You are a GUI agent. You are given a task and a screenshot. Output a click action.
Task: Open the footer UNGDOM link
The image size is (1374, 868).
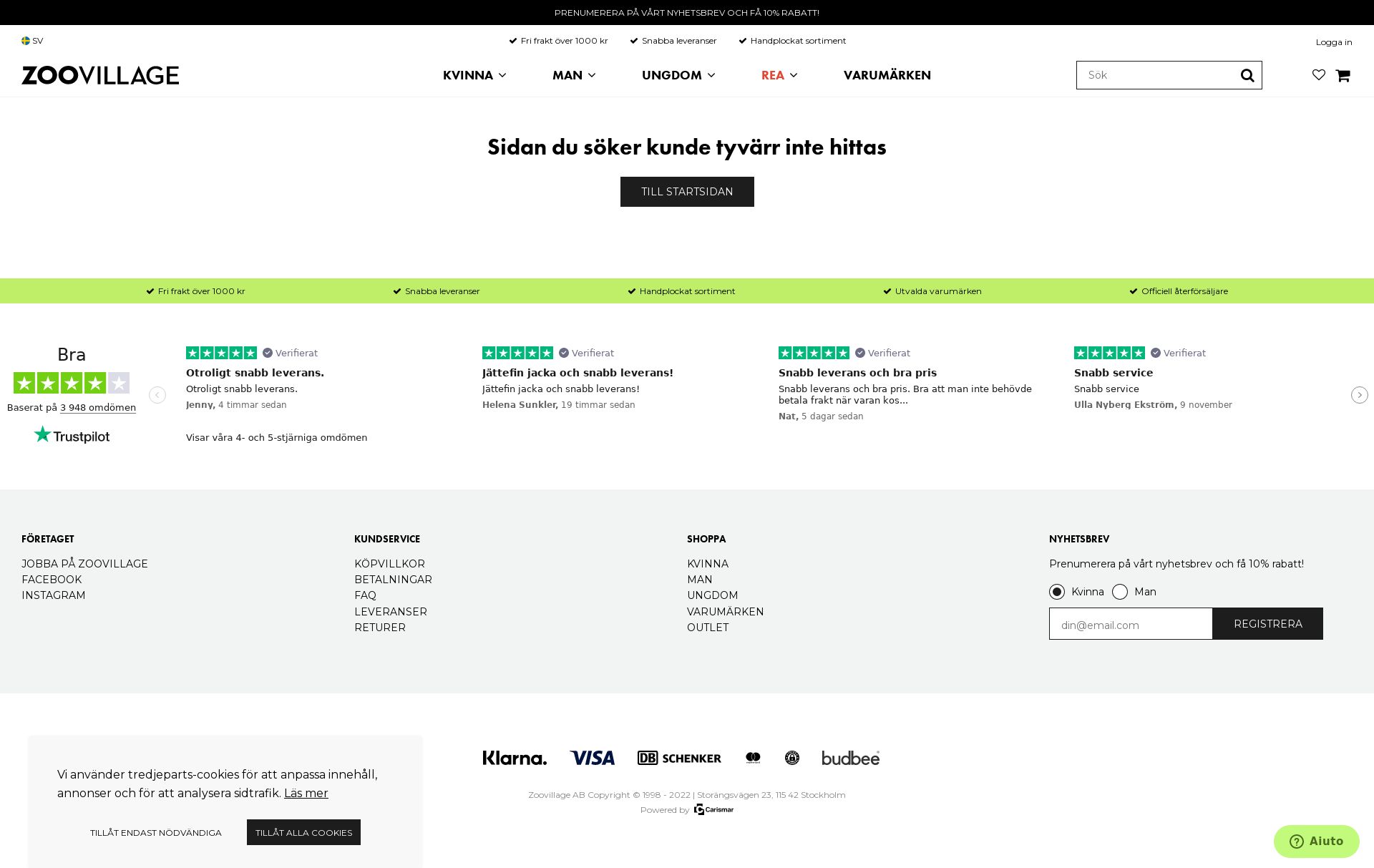coord(713,595)
